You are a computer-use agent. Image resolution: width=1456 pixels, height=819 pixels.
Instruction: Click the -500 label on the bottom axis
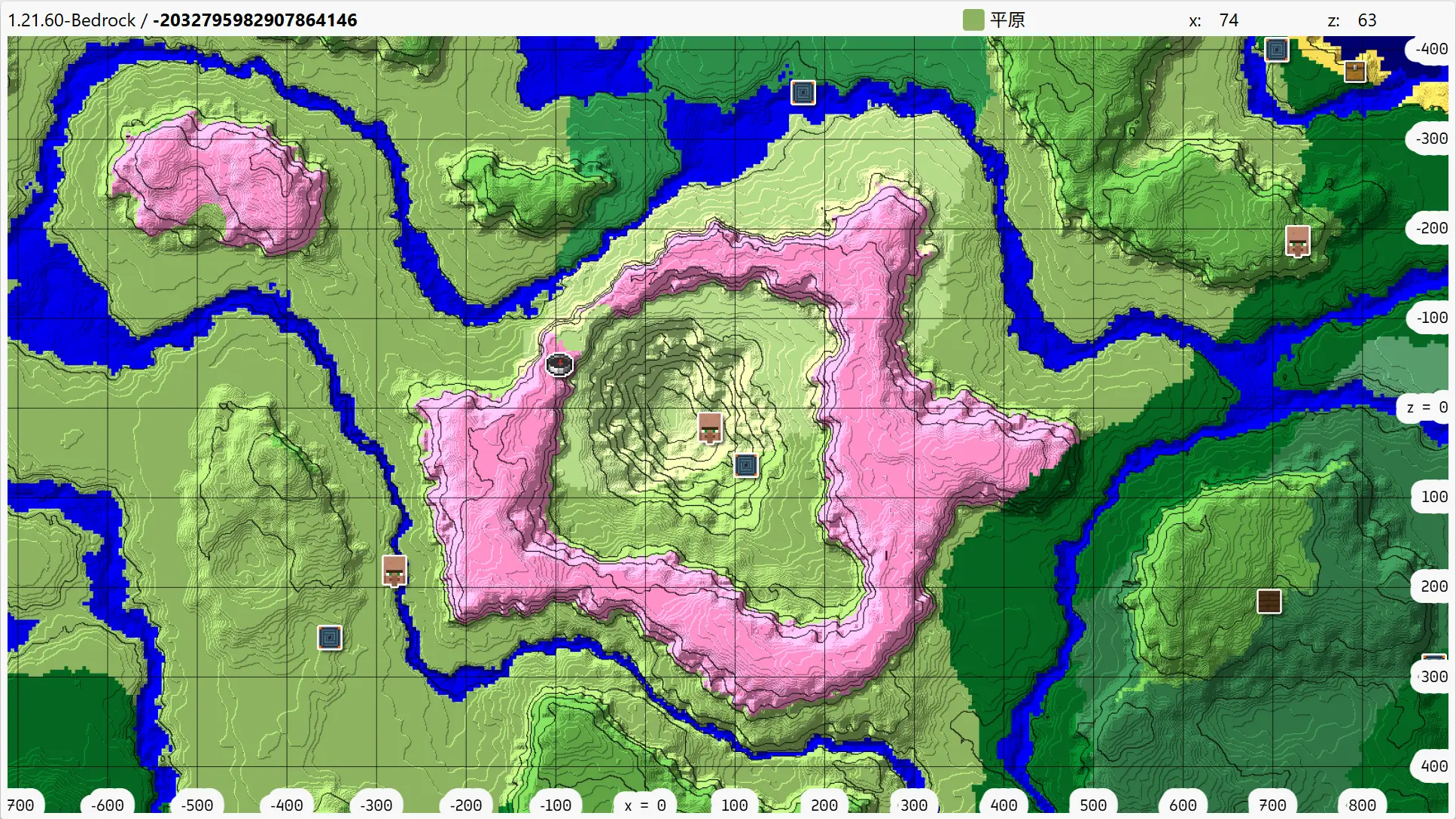[x=197, y=805]
